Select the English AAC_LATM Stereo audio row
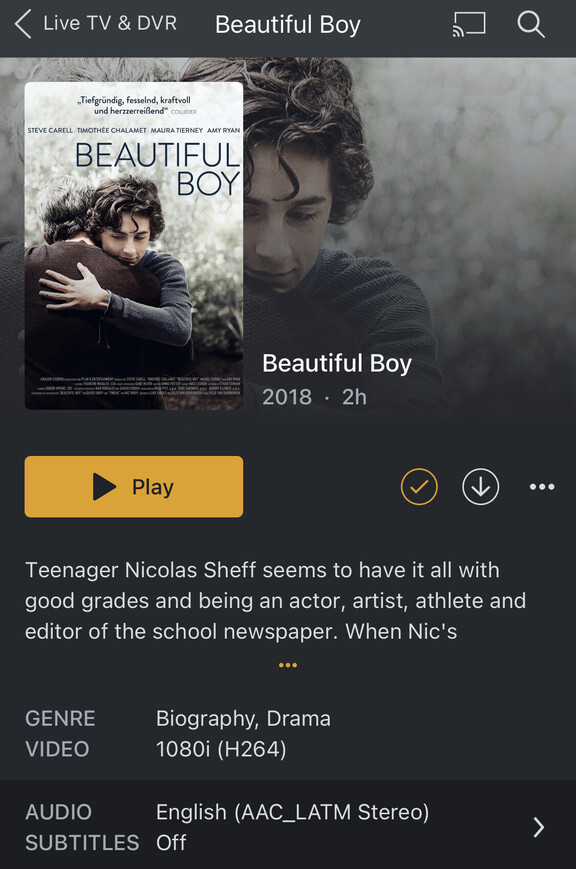The width and height of the screenshot is (576, 869). [292, 812]
